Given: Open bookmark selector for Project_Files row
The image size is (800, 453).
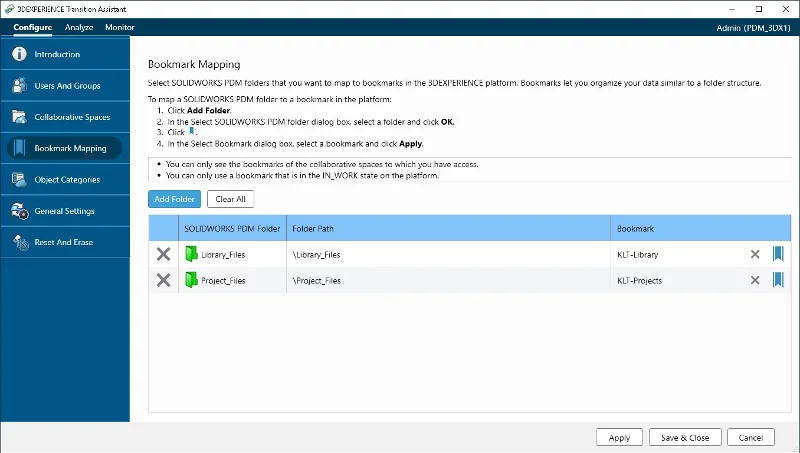Looking at the screenshot, I should coord(778,280).
